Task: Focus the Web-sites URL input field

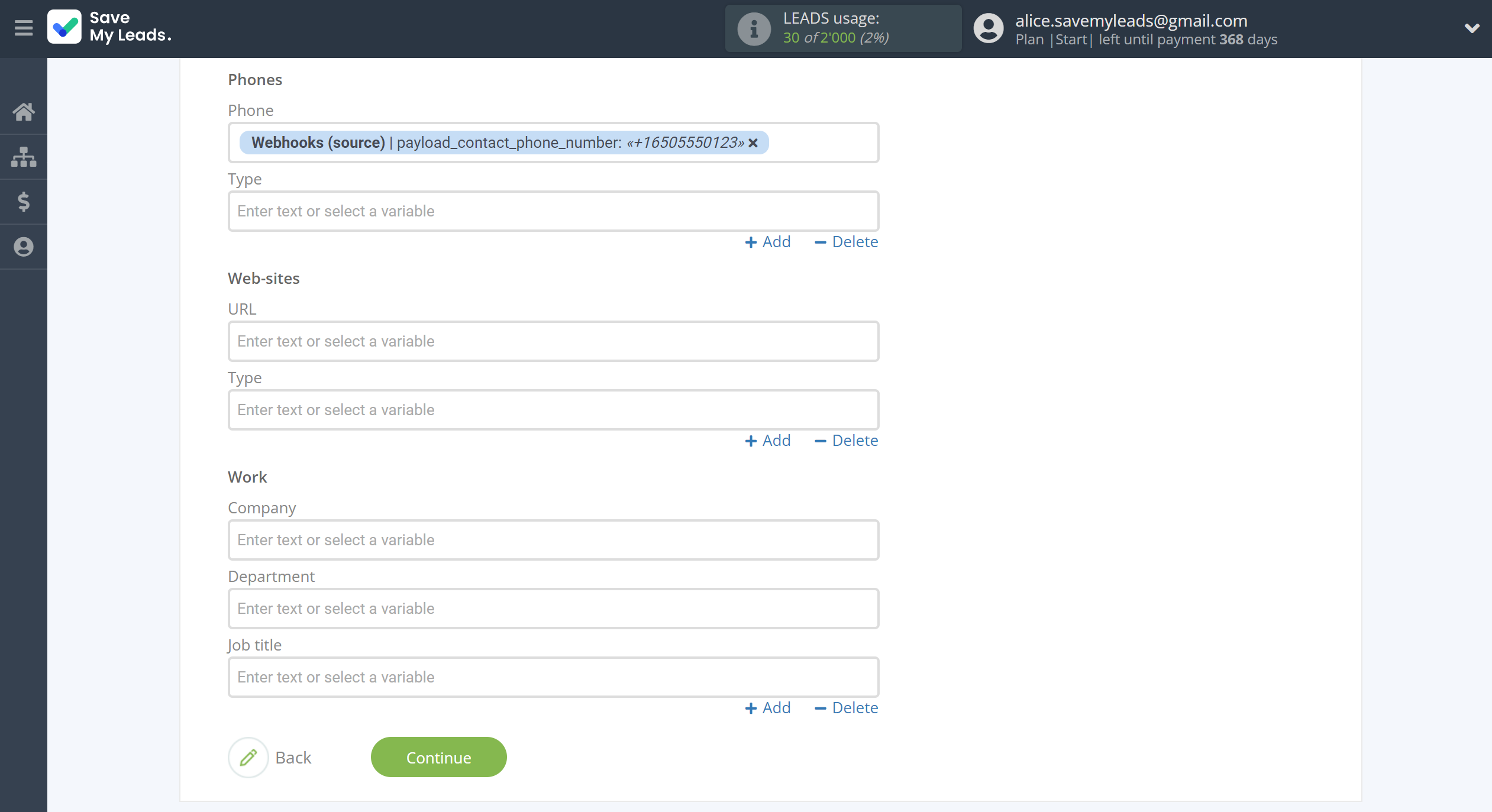Action: (x=553, y=341)
